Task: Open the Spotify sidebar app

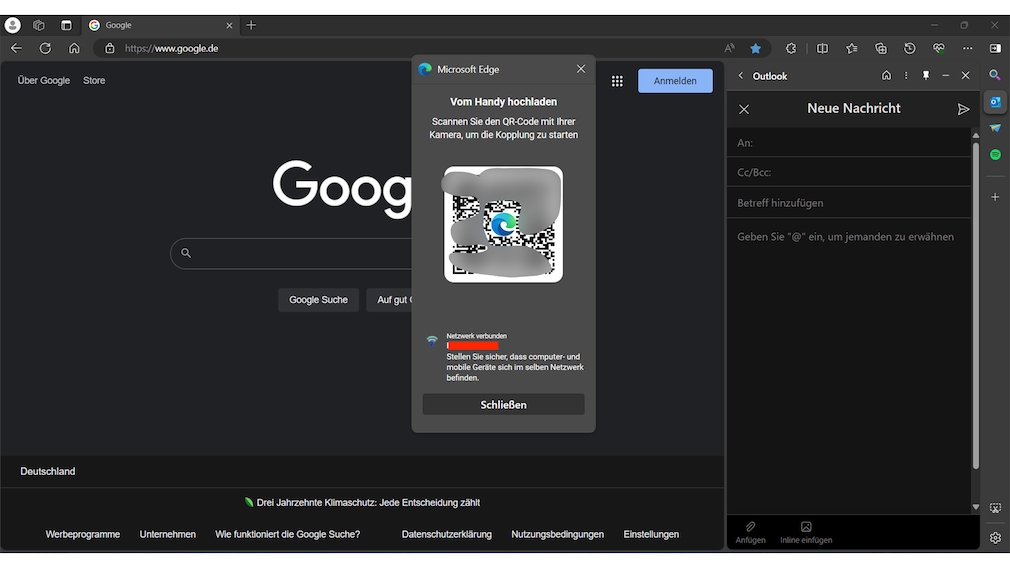Action: (x=995, y=155)
